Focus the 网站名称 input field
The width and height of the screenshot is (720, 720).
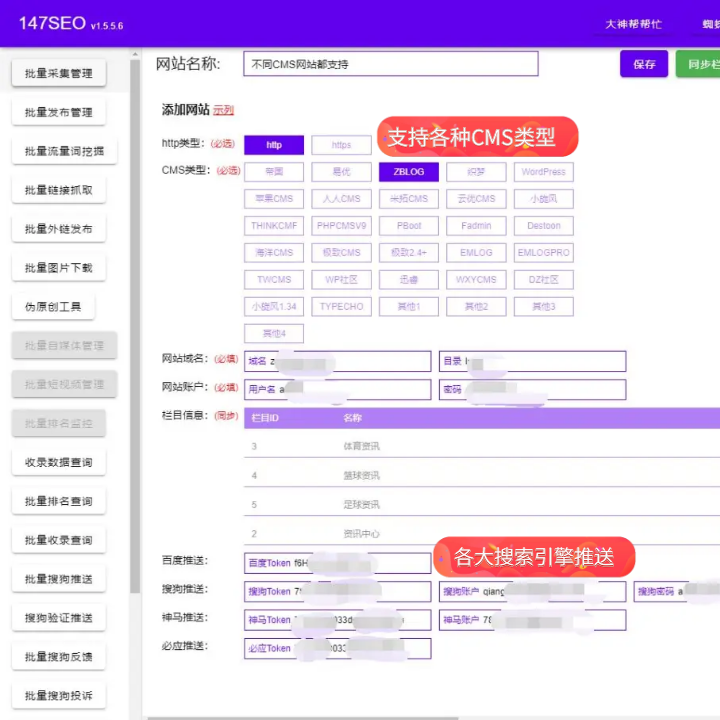point(391,64)
